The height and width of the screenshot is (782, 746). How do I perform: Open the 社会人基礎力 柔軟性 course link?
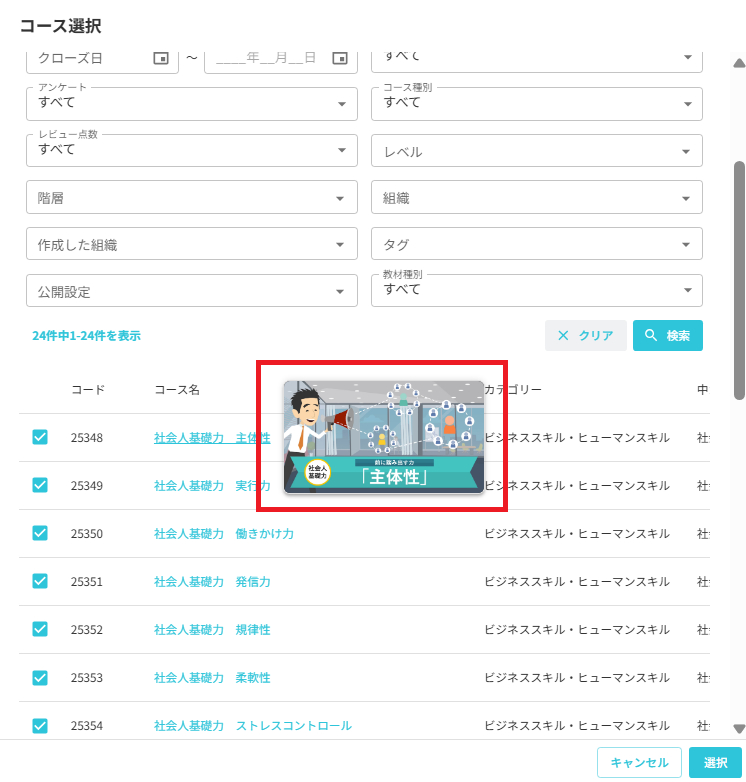tap(212, 678)
